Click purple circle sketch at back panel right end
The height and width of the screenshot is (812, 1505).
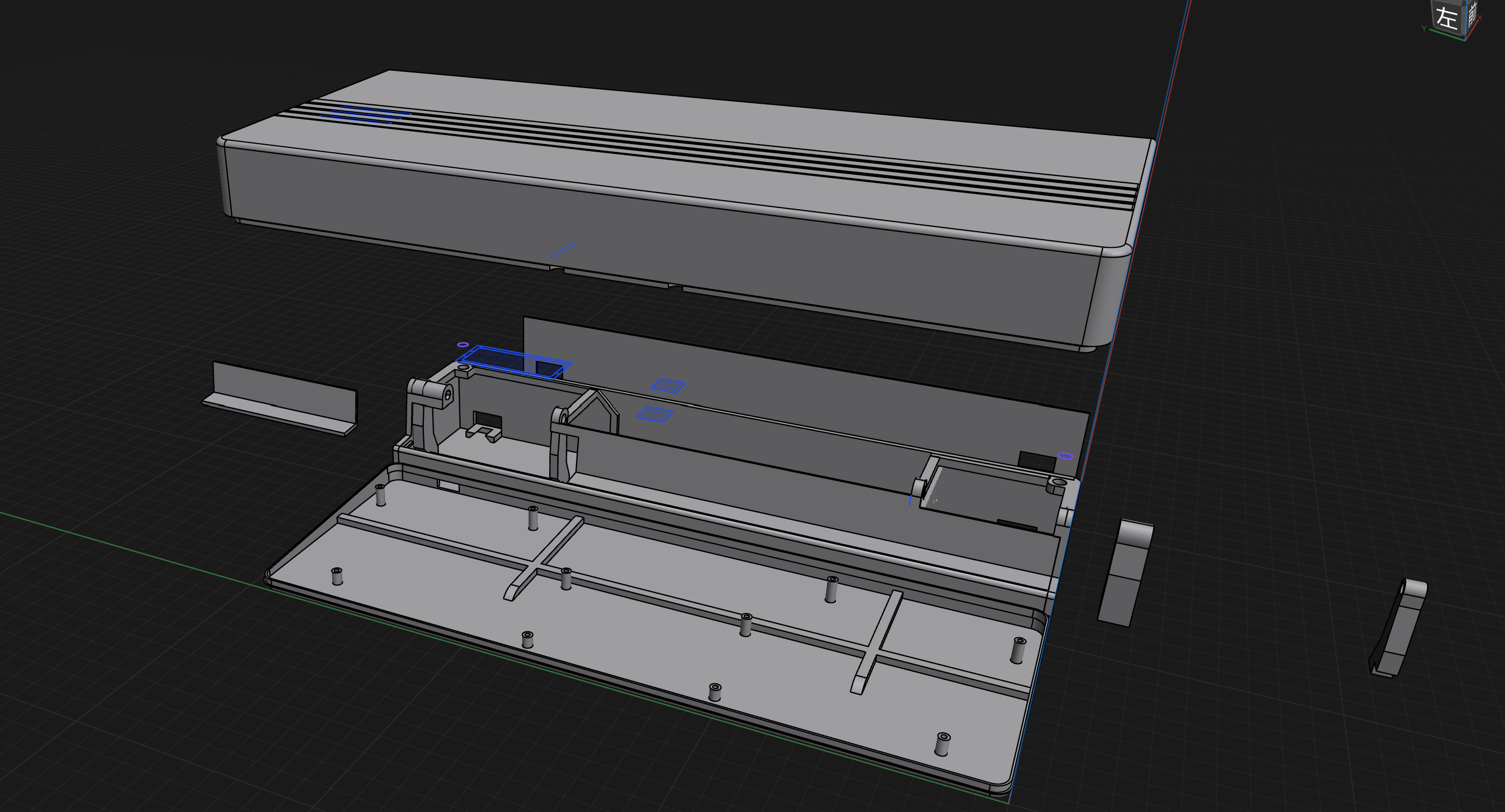(x=1065, y=455)
